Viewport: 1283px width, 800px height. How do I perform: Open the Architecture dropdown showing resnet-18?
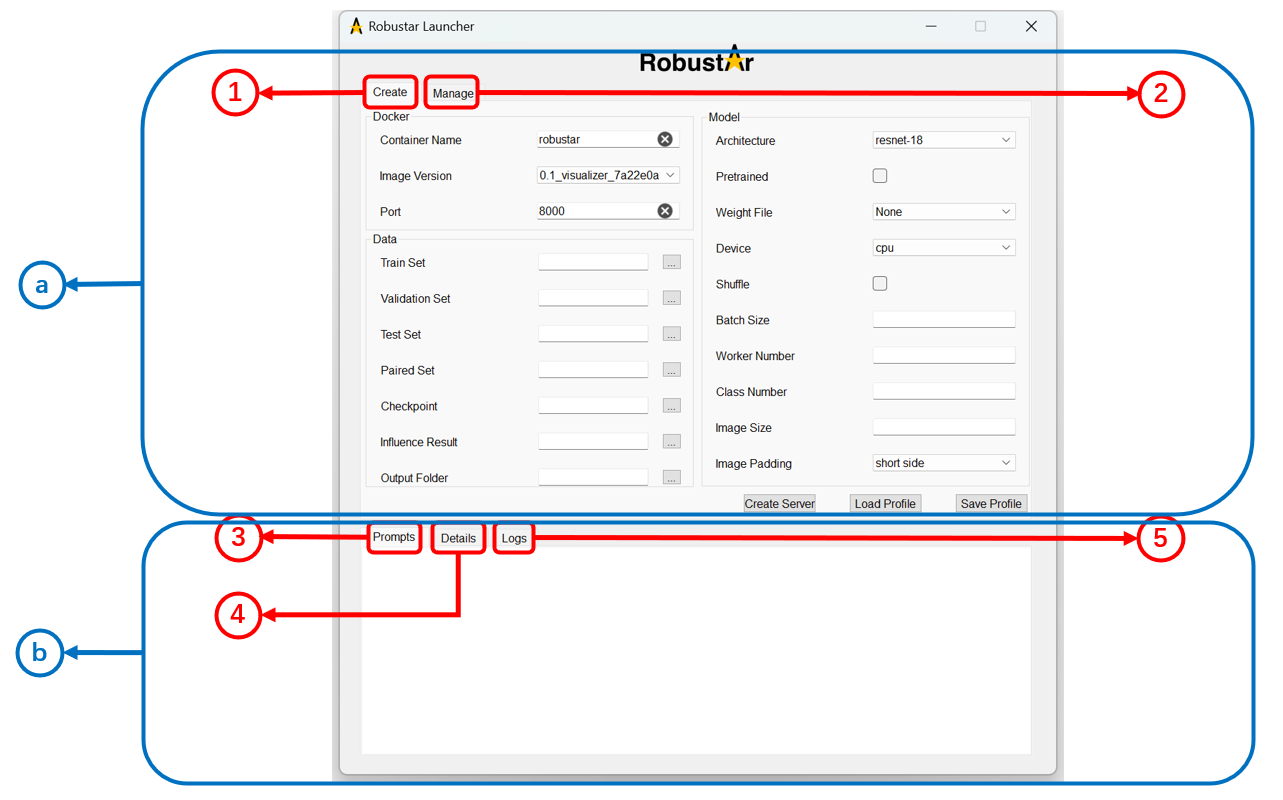(x=944, y=140)
